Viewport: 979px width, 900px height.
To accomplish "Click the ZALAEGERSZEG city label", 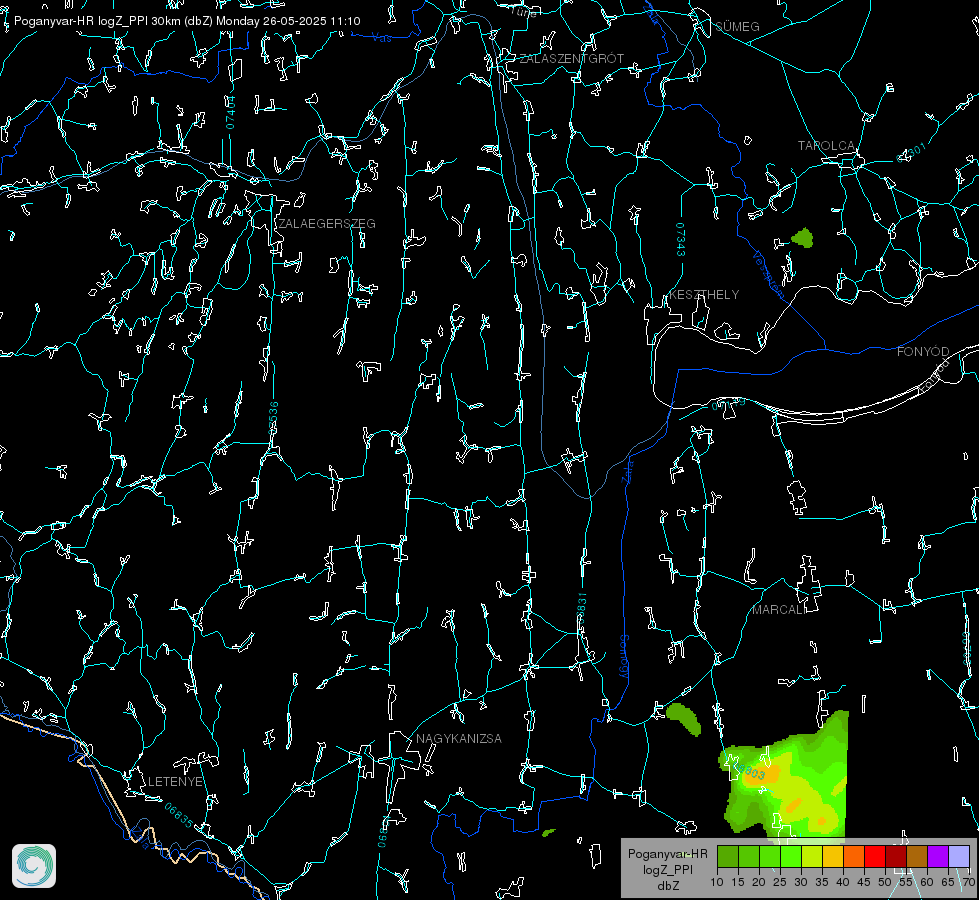I will [x=327, y=224].
